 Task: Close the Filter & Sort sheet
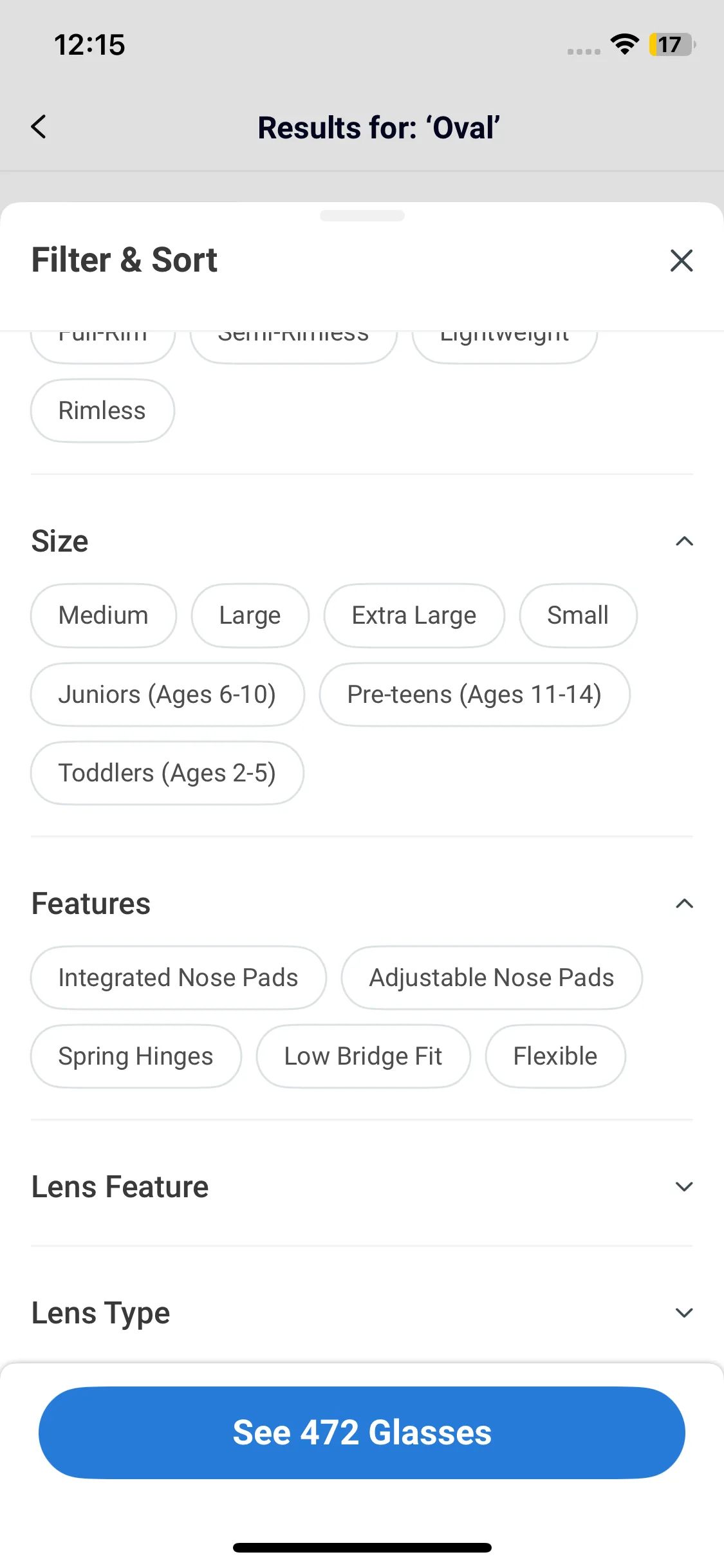point(681,261)
